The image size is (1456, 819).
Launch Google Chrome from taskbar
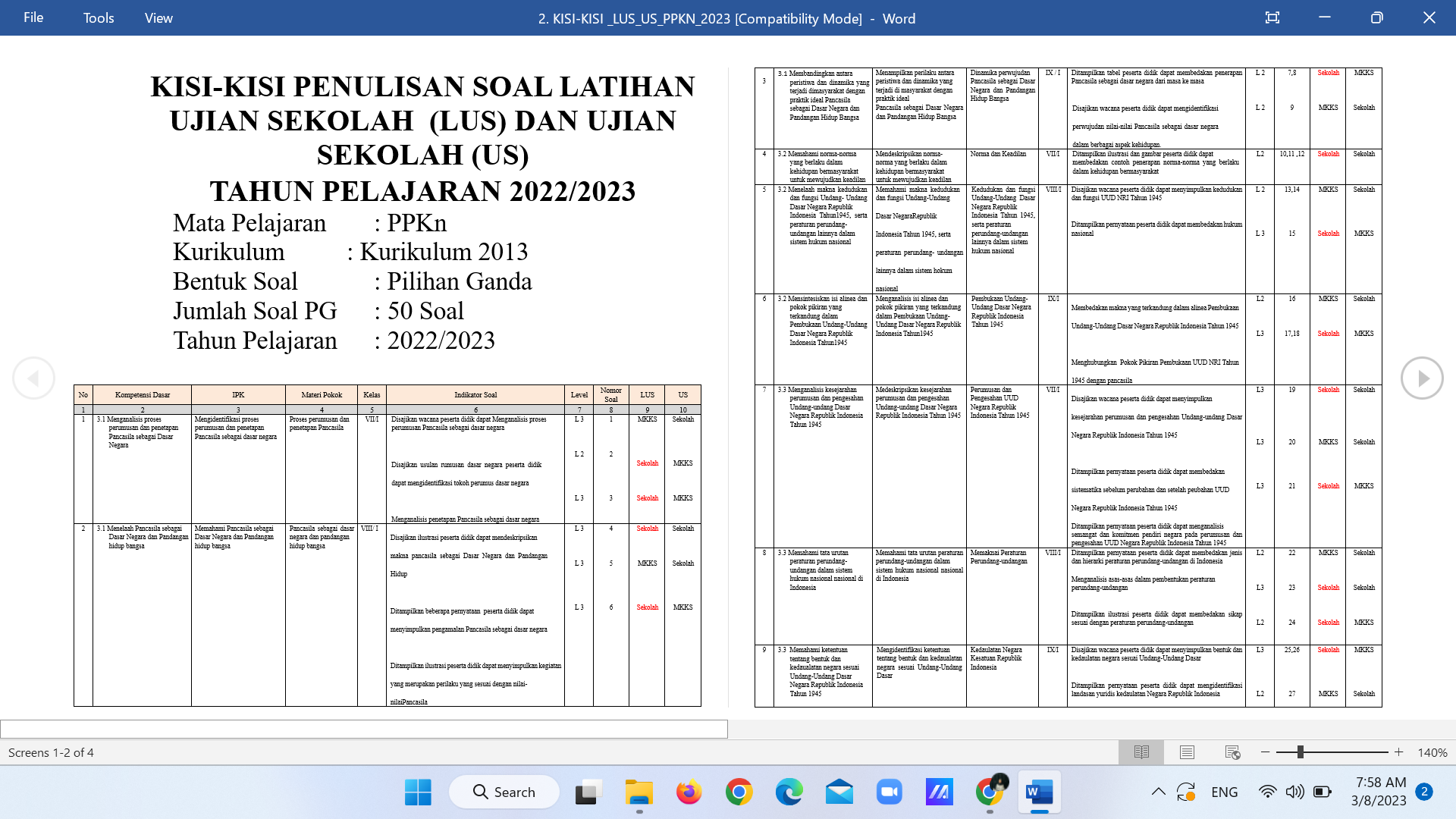point(739,792)
